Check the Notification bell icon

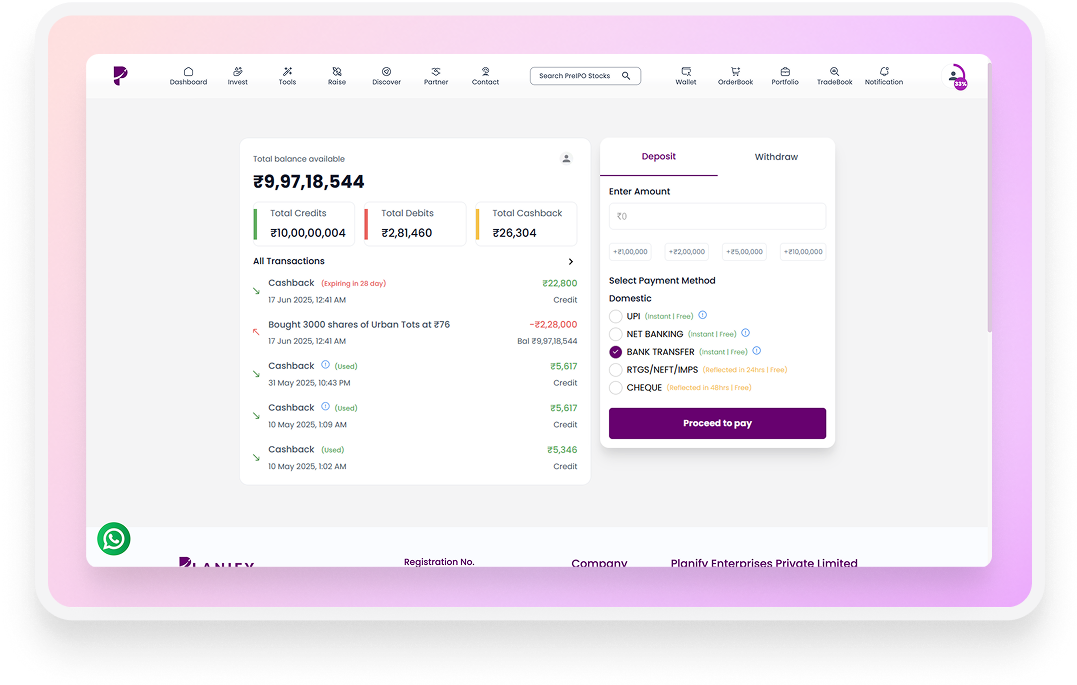884,71
